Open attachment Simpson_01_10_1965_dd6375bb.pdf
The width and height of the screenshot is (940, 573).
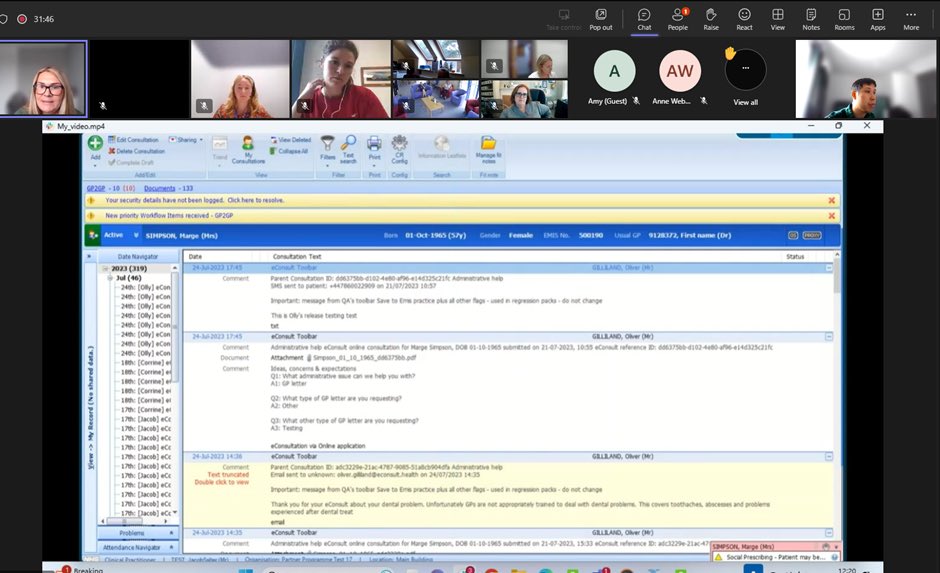point(364,358)
